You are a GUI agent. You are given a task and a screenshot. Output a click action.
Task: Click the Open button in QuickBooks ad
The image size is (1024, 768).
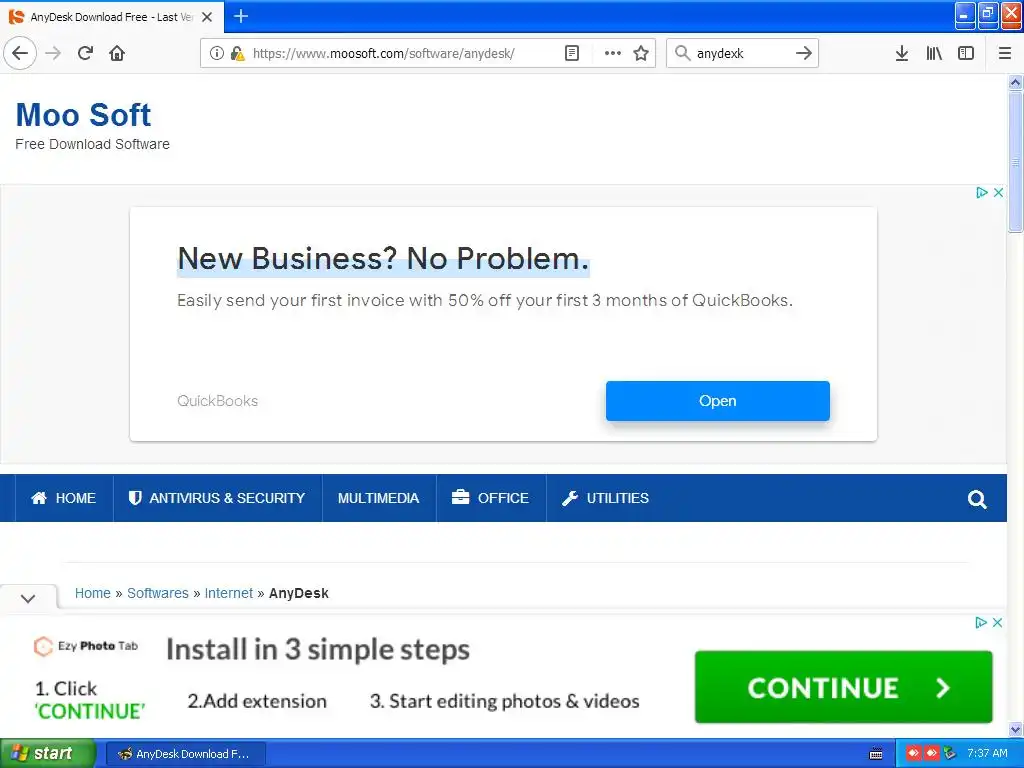718,401
